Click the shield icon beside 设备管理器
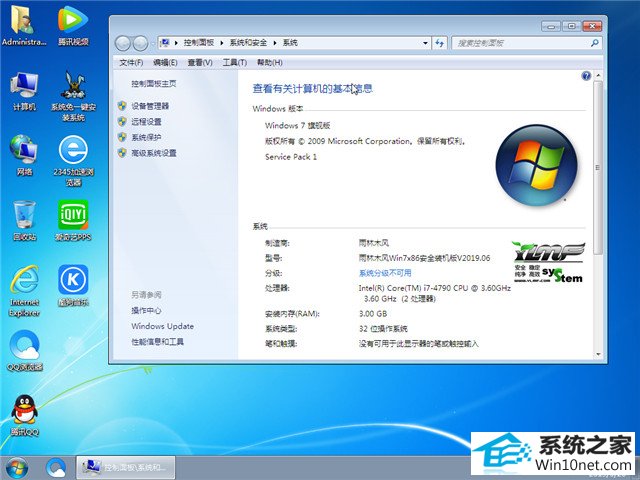Screen dimensions: 640x480 [x=122, y=106]
